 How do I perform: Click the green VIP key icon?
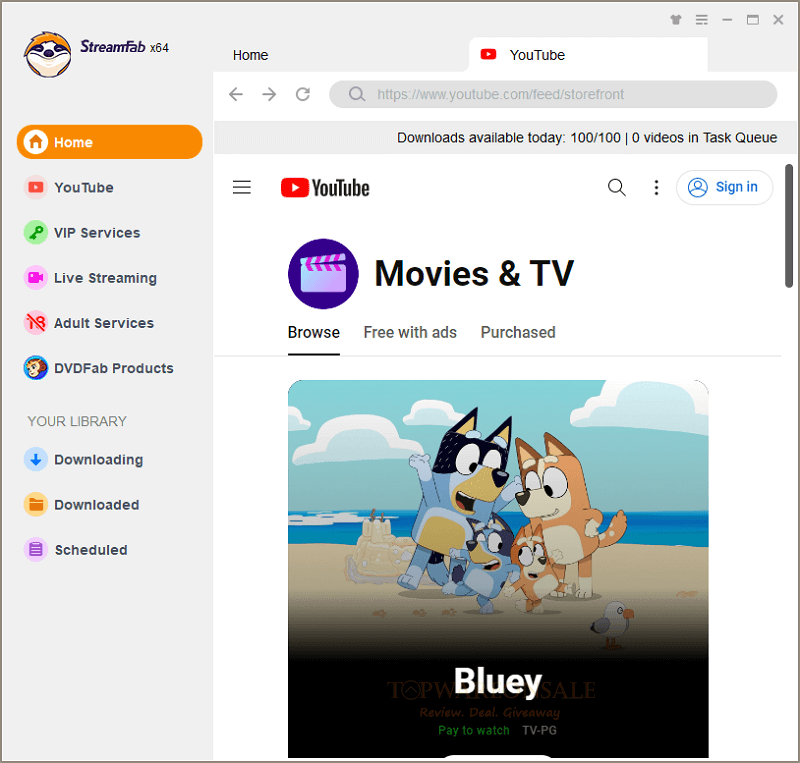(x=36, y=233)
